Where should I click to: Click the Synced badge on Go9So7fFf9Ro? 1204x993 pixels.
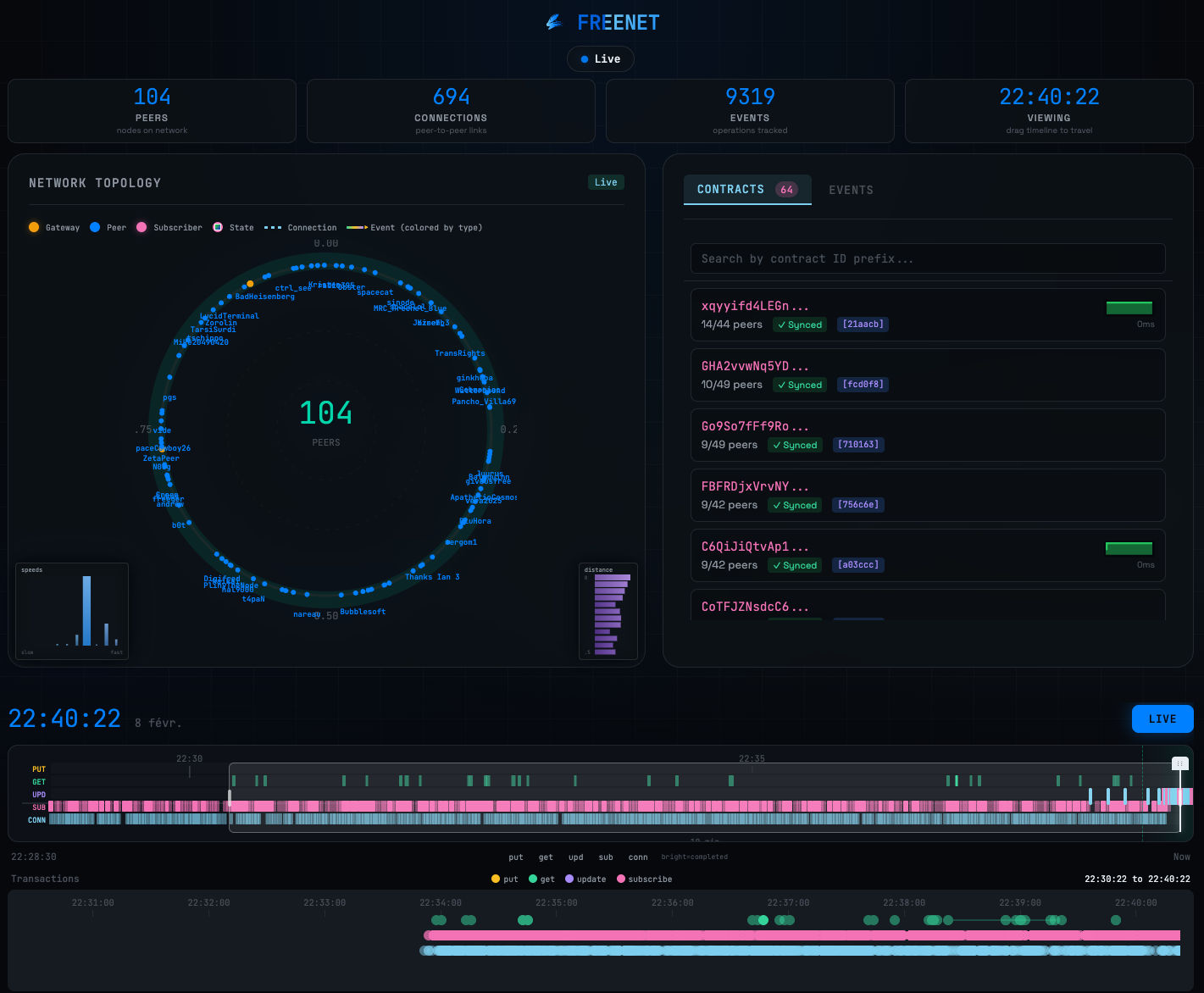[794, 444]
